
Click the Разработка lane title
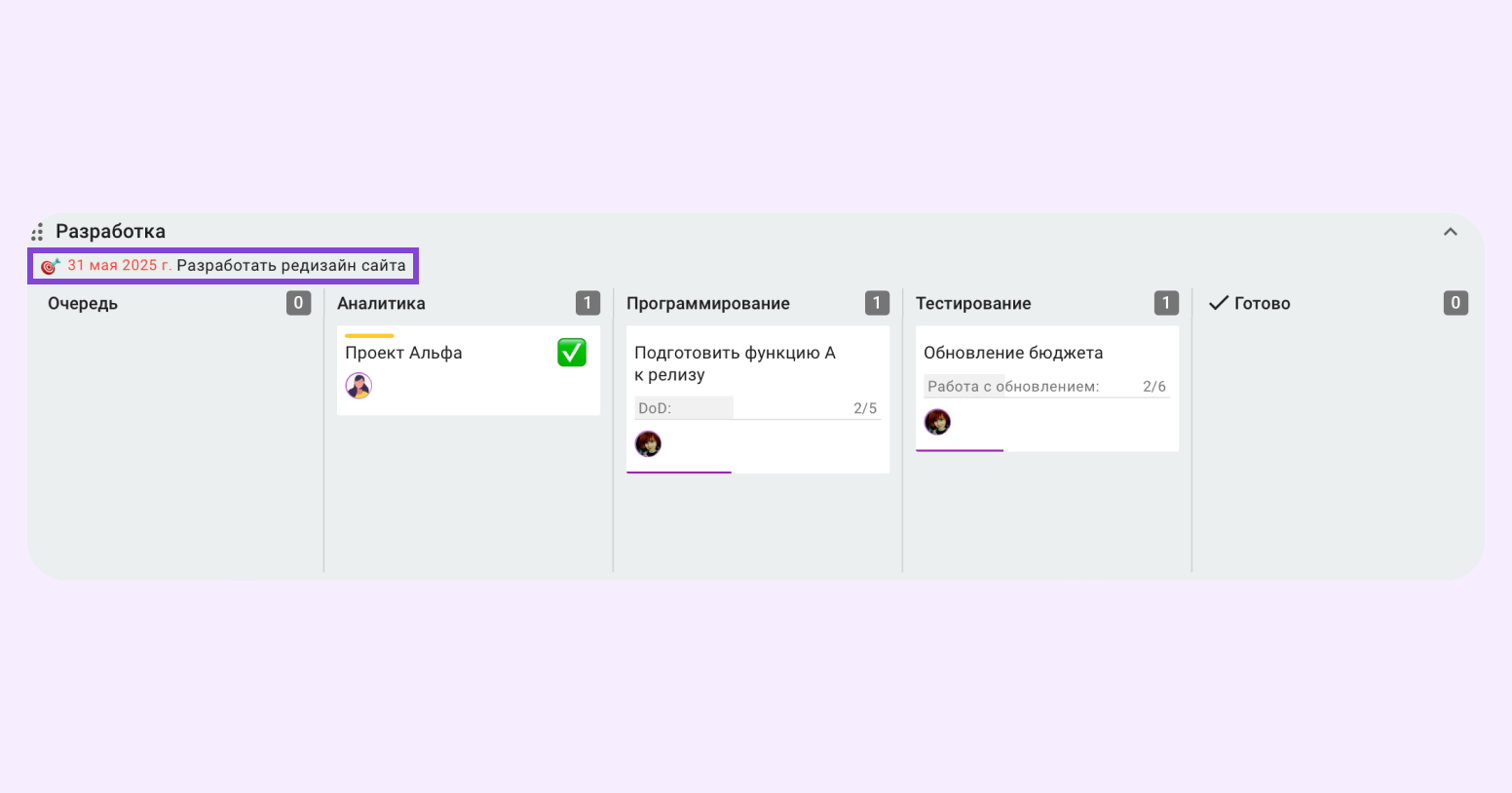click(x=110, y=232)
